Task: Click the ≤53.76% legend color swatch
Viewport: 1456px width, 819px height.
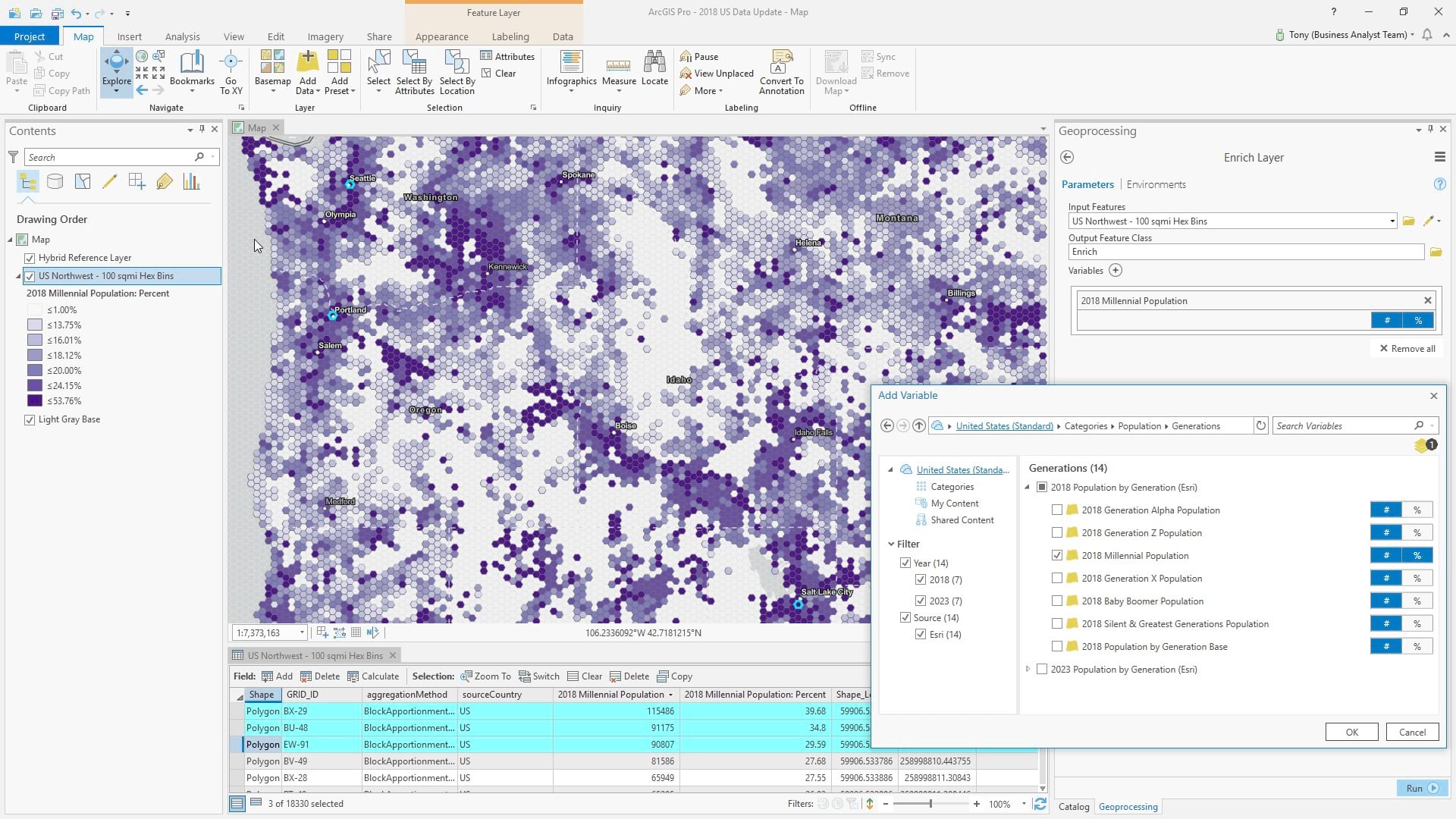Action: coord(35,401)
